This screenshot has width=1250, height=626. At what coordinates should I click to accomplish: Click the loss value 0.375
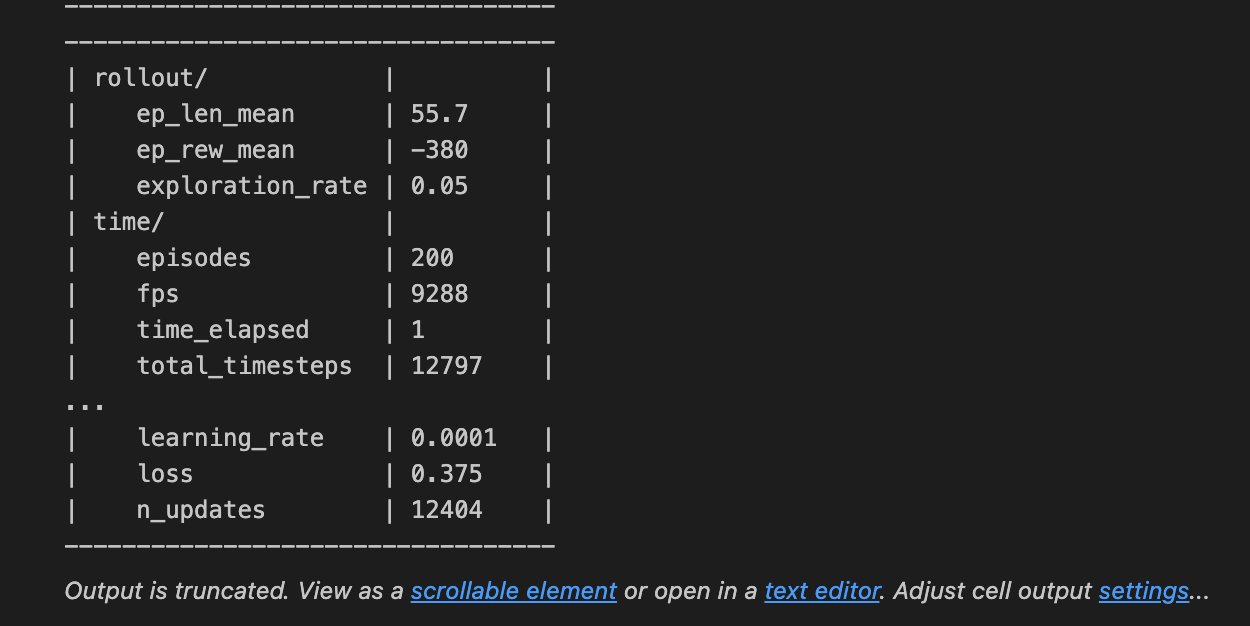tap(446, 474)
